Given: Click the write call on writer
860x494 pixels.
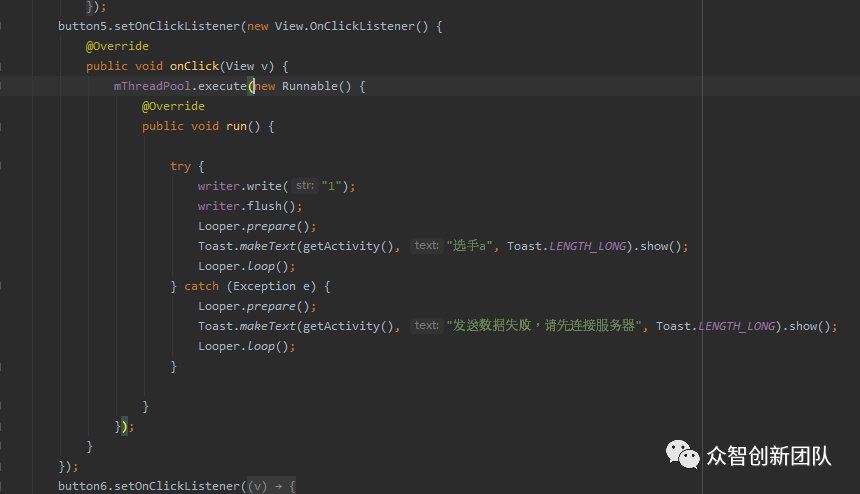Looking at the screenshot, I should coord(264,186).
